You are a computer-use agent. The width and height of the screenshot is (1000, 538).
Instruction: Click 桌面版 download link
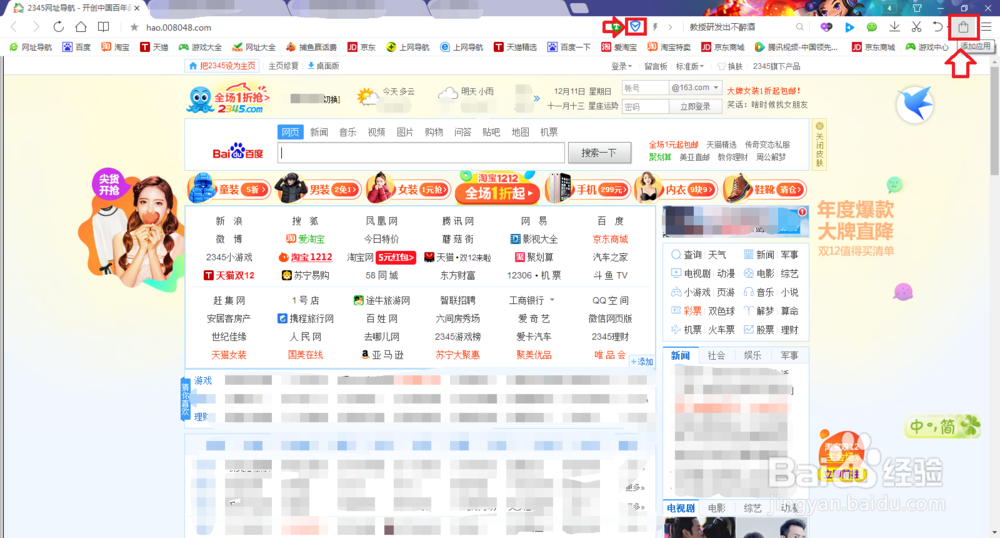point(323,66)
